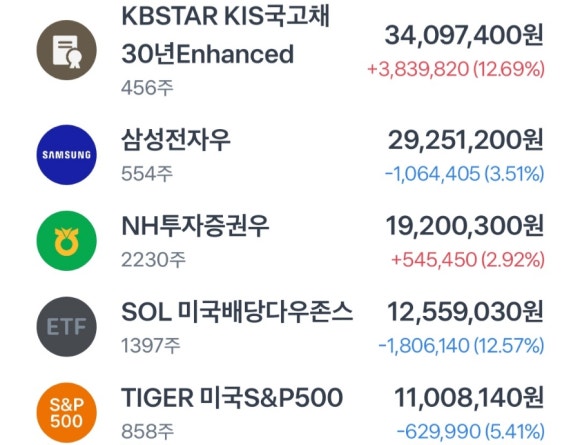Tap the blue Samsung logo icon

67,155
